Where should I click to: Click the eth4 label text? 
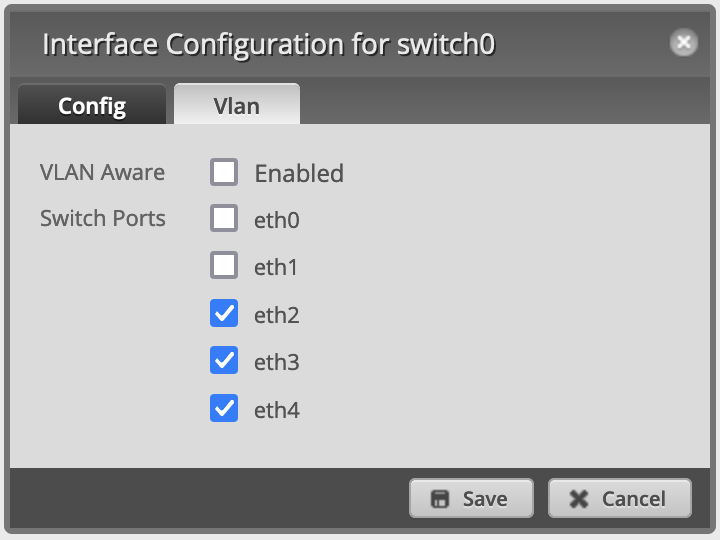click(277, 410)
